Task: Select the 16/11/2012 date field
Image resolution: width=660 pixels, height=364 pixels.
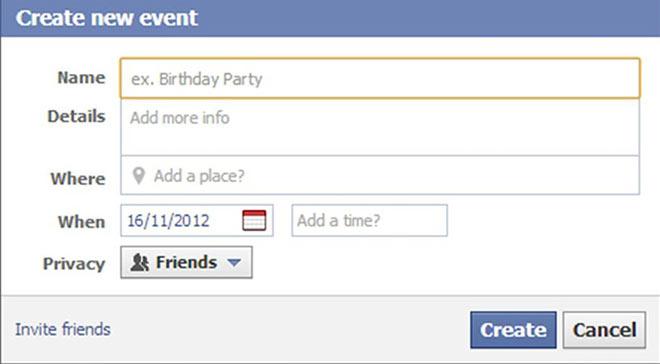Action: 197,221
